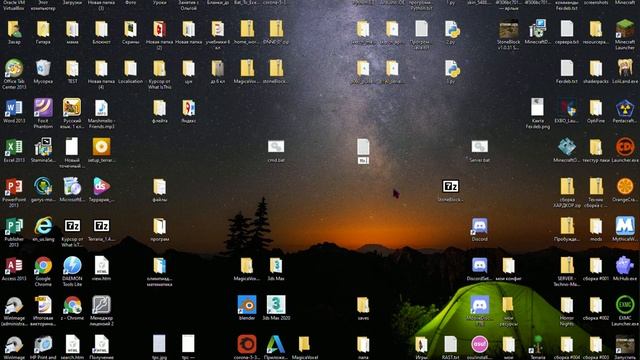Open the setup_terraria installer disc icon

(101, 148)
